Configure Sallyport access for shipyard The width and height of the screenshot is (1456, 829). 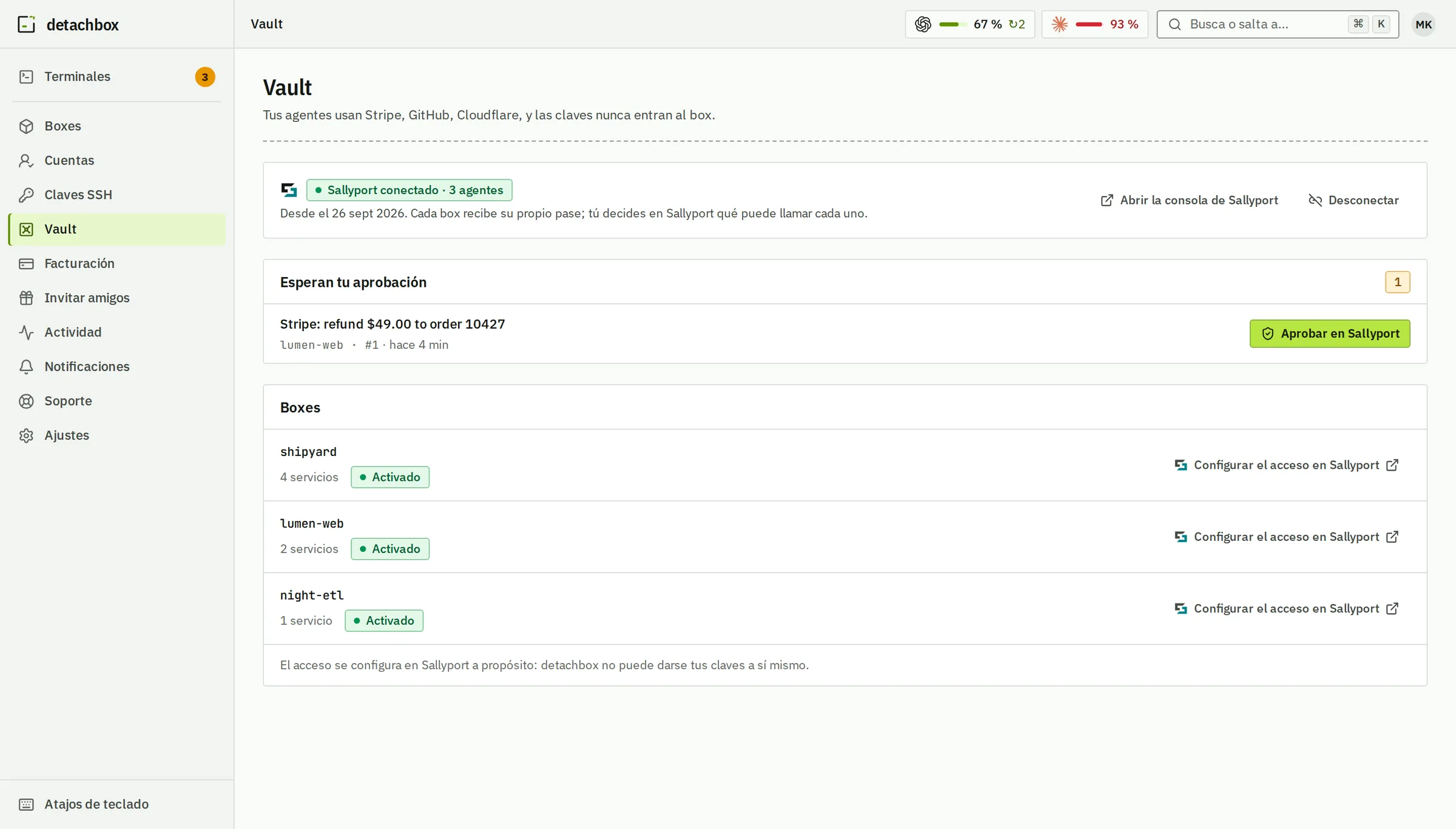tap(1286, 465)
